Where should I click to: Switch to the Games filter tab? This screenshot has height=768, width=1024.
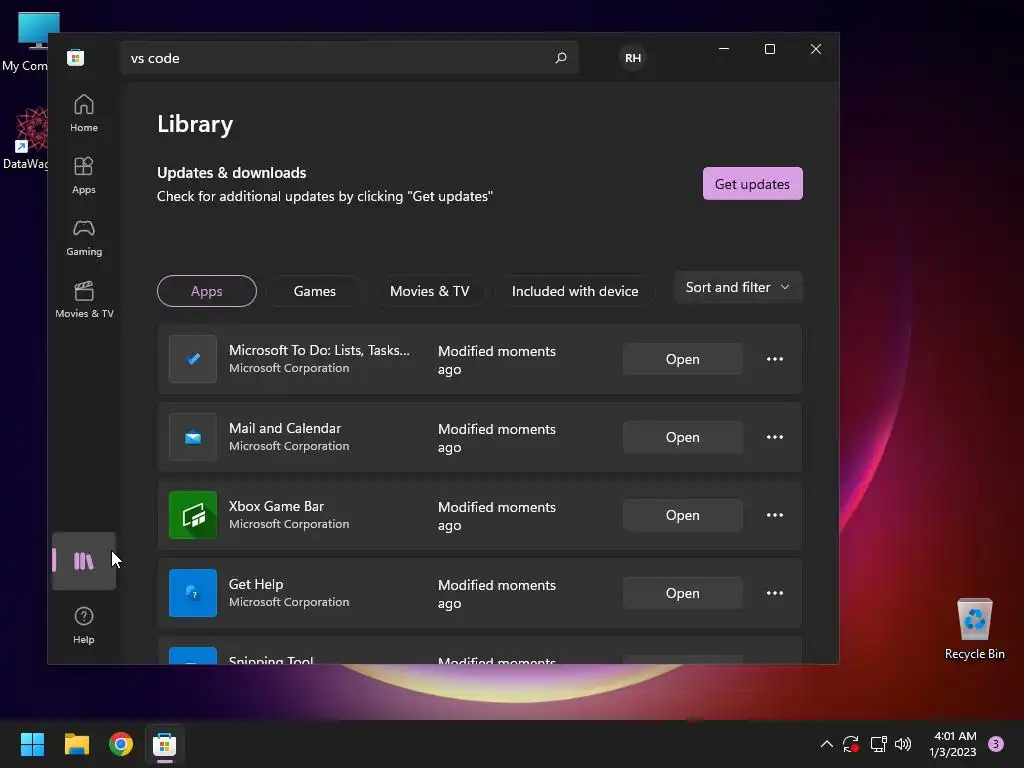(x=314, y=291)
